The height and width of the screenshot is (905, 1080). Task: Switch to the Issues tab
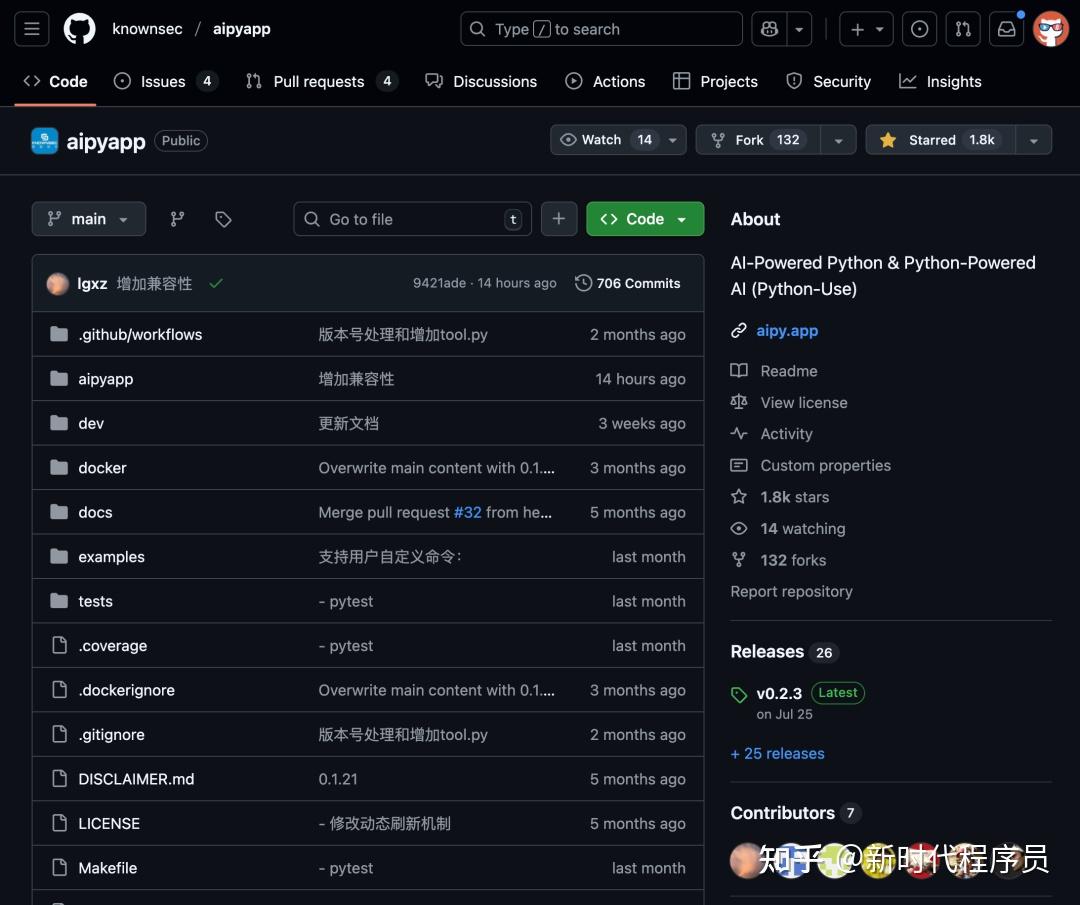tap(165, 81)
